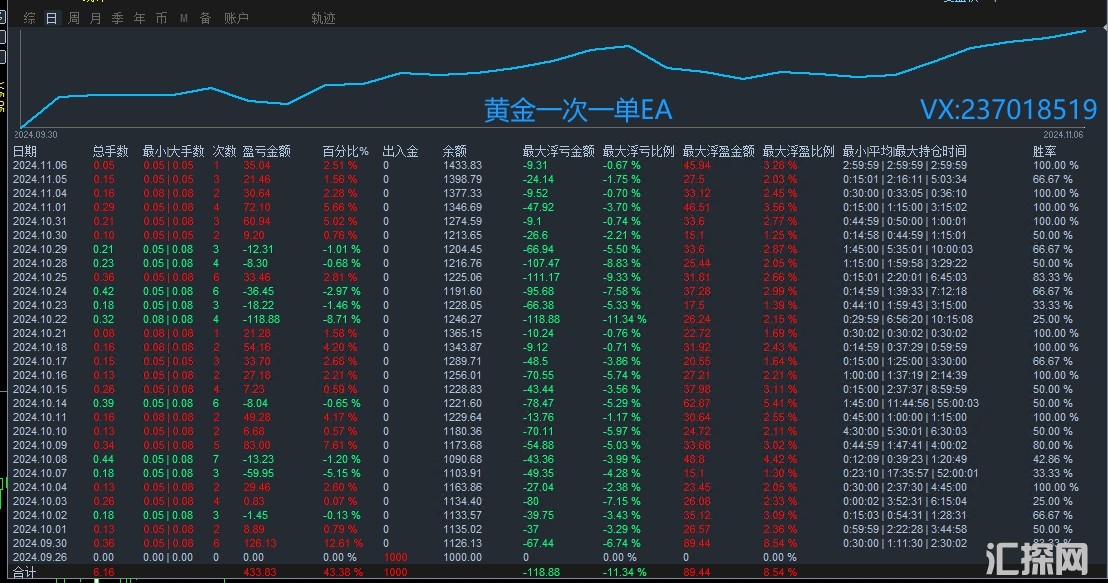The image size is (1108, 583).
Task: Click balance value 1433.83
Action: coord(462,165)
